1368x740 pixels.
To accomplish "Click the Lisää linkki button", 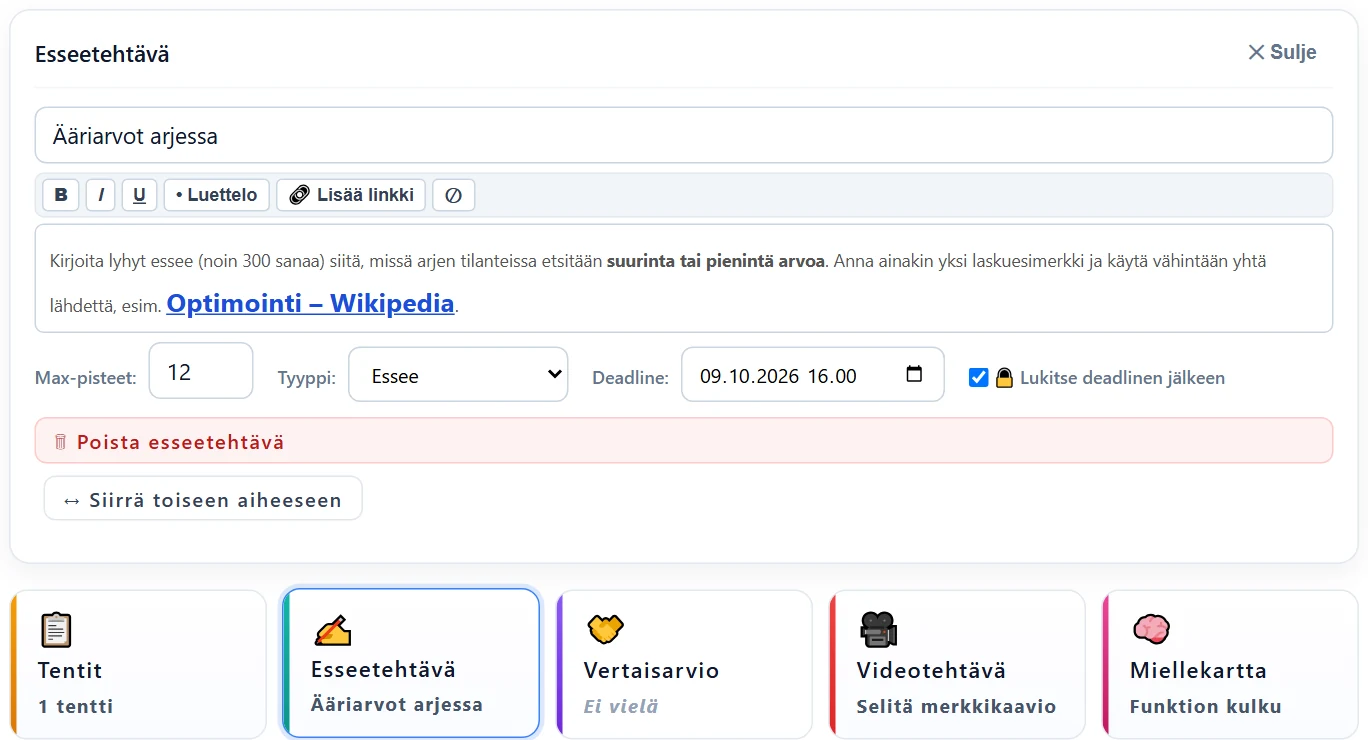I will (x=351, y=195).
